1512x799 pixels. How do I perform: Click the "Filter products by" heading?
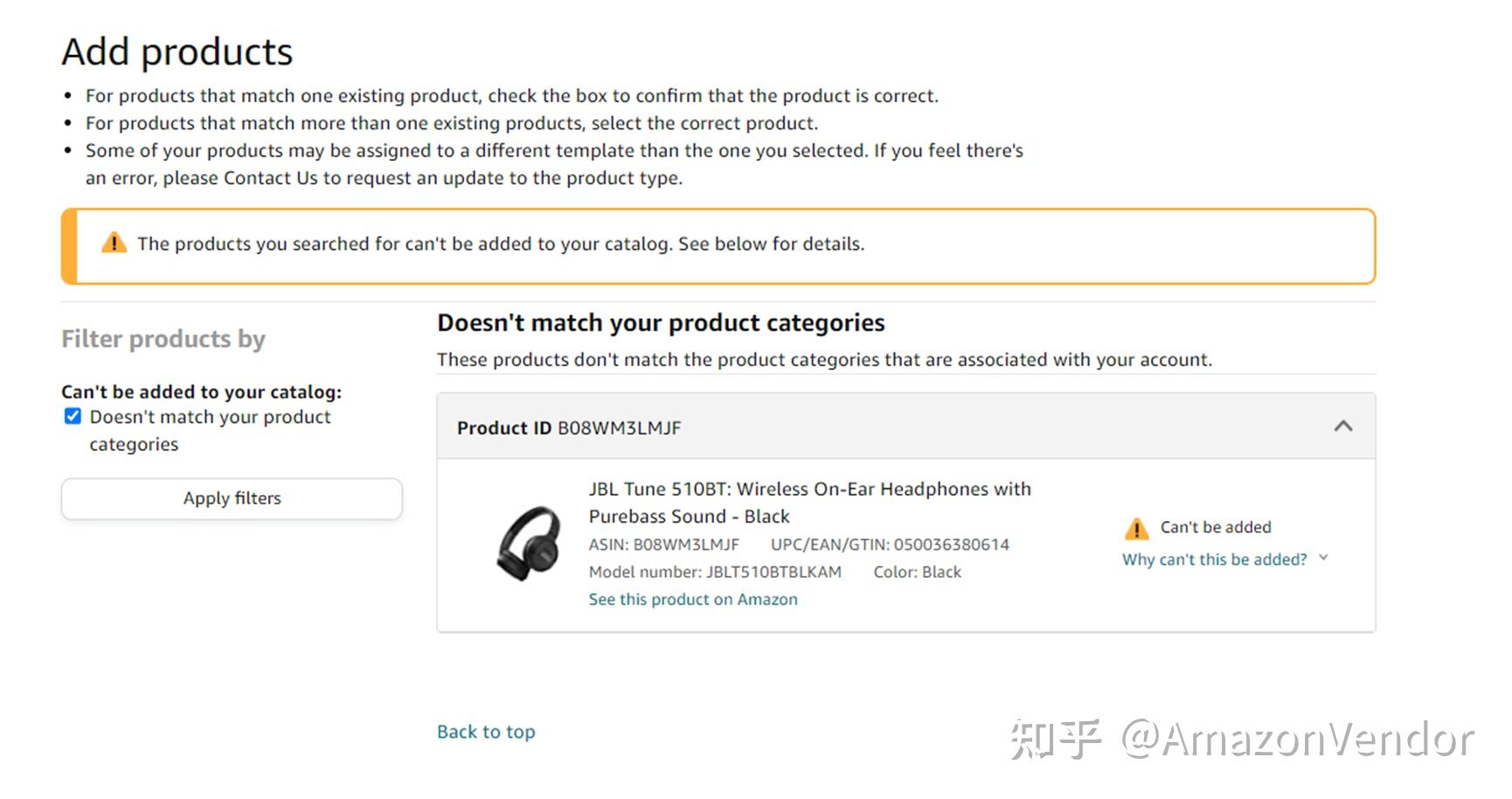pos(163,339)
